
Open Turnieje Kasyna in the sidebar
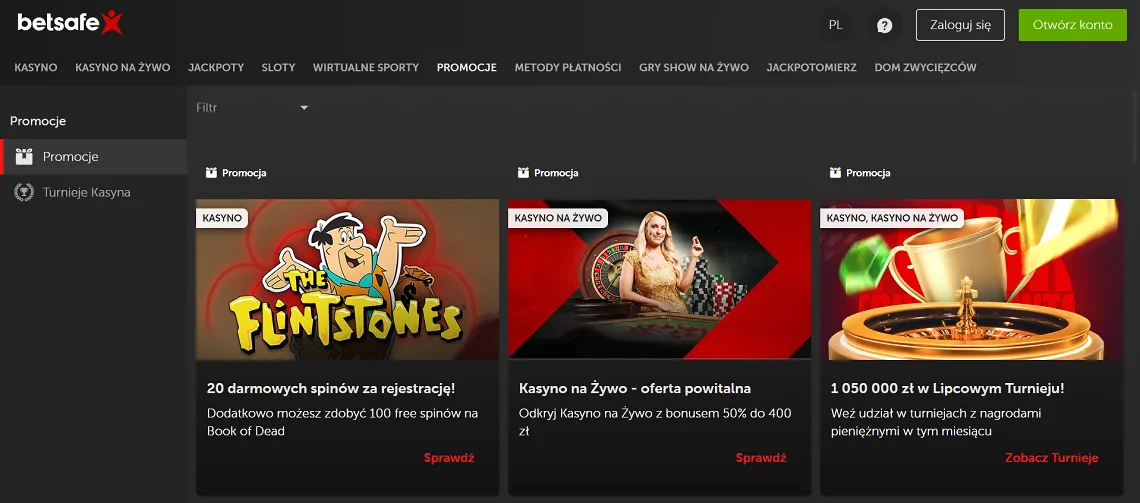(94, 192)
